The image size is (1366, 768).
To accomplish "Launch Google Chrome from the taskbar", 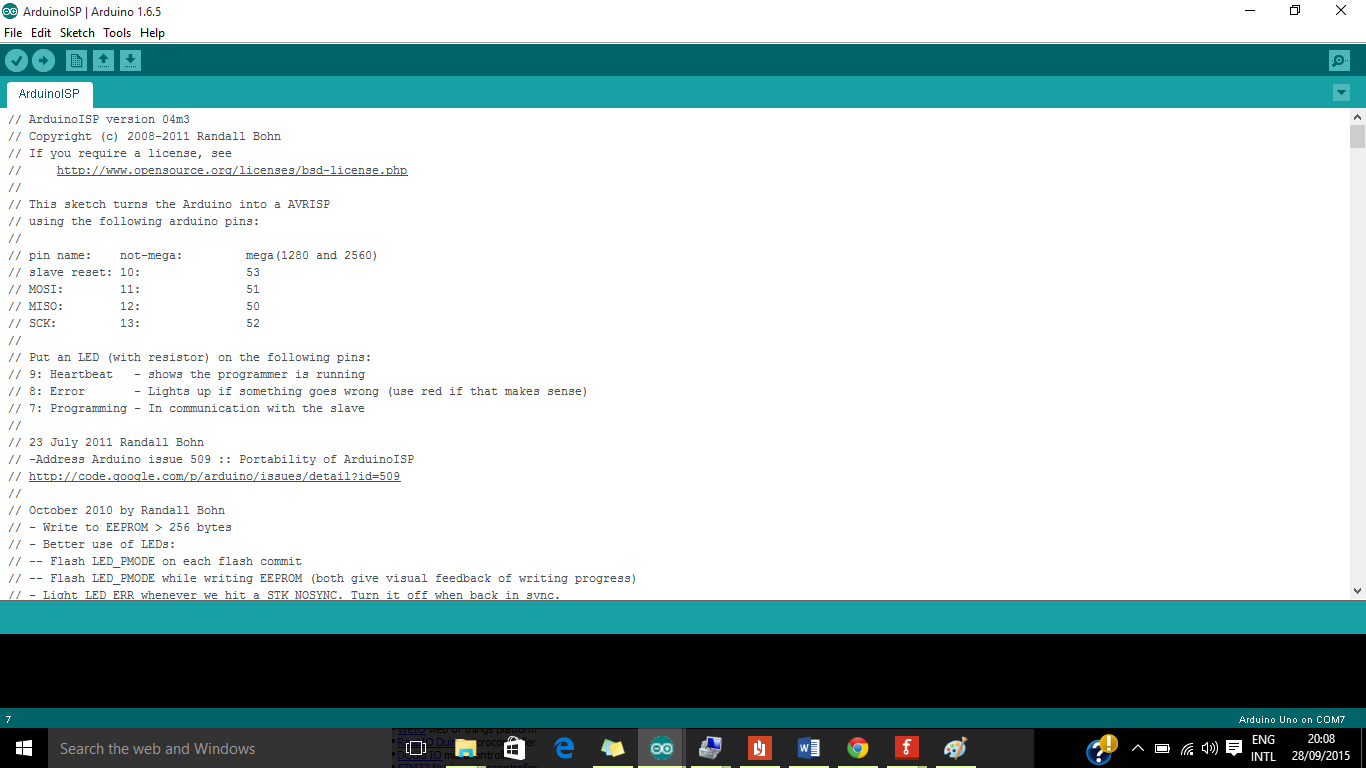I will (858, 748).
